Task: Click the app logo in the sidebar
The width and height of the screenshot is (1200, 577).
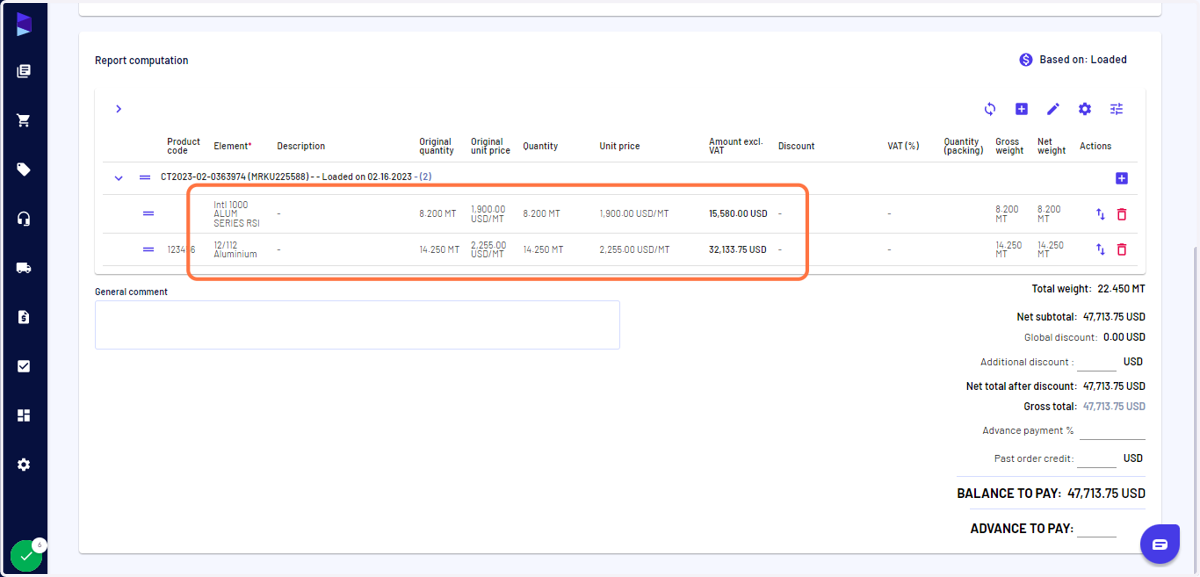Action: 24,24
